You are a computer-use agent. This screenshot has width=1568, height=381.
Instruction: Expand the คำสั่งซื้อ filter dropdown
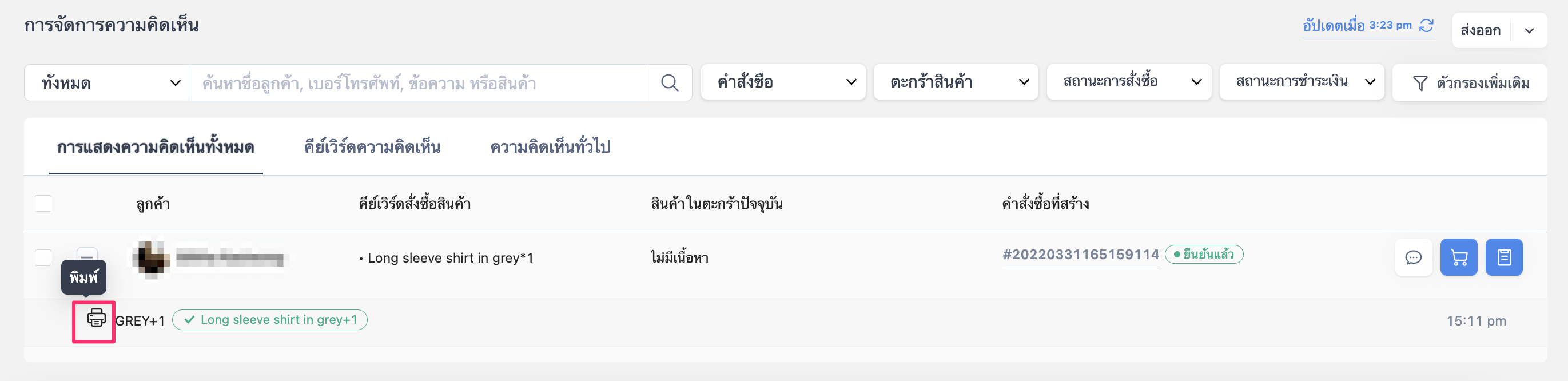pyautogui.click(x=783, y=82)
